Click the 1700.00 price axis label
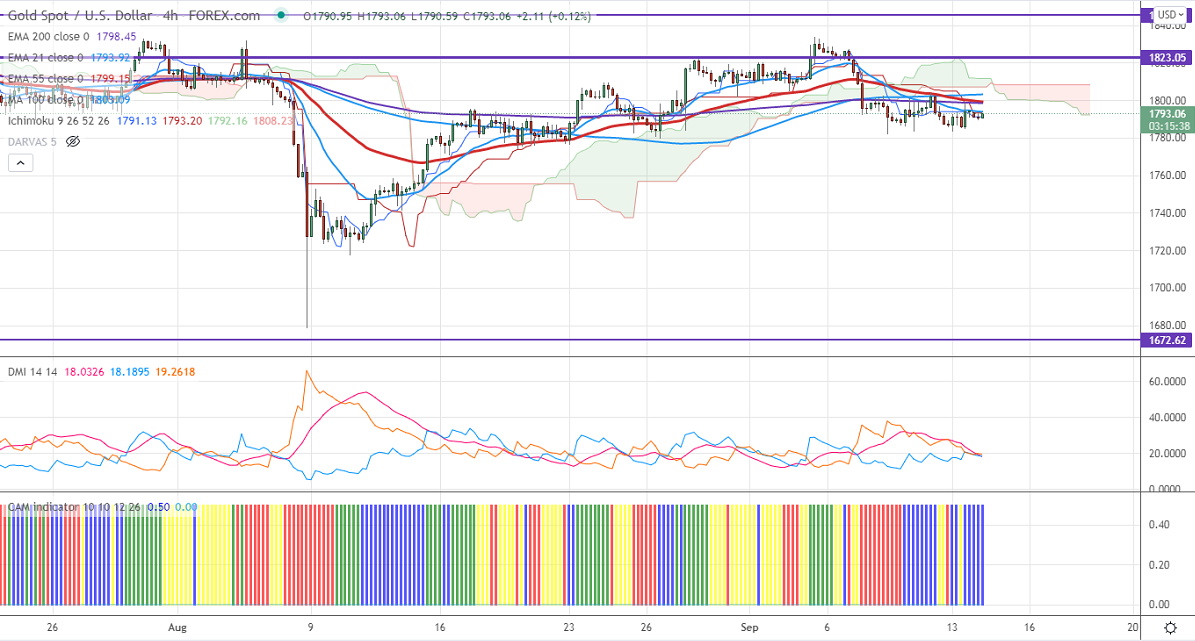1195x641 pixels. 1168,287
